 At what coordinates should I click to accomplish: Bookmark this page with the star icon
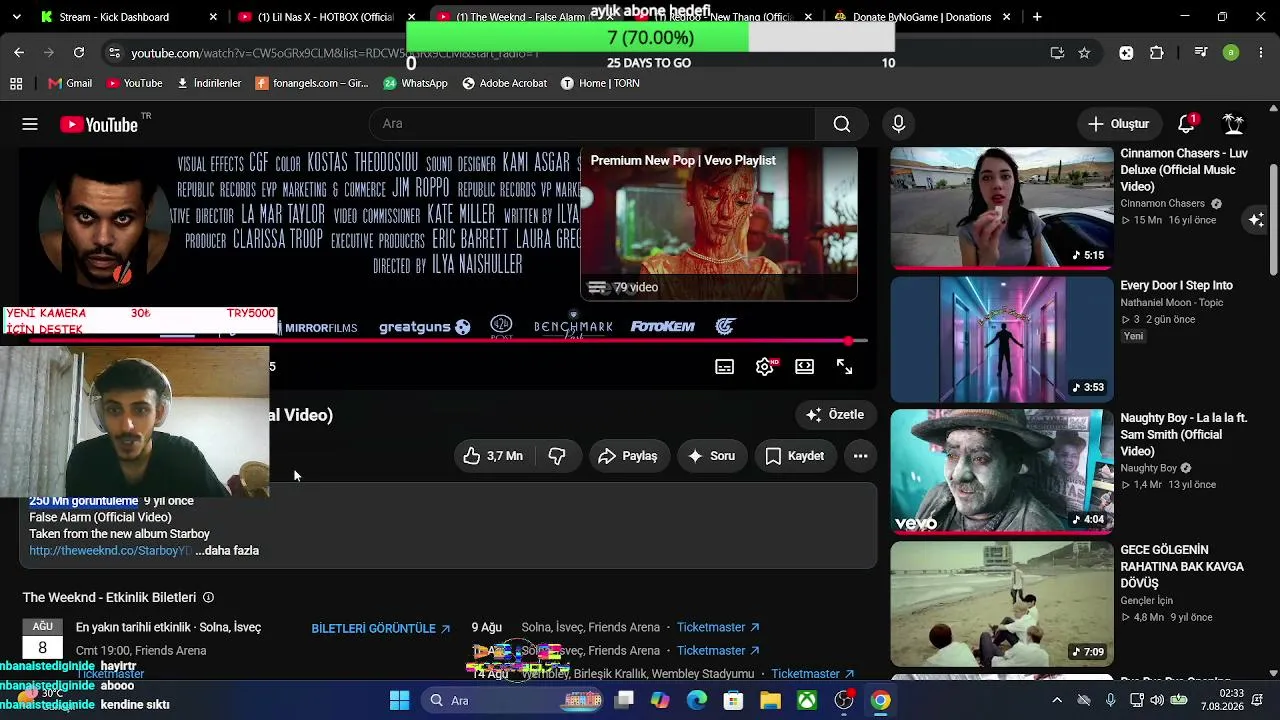tap(1084, 53)
